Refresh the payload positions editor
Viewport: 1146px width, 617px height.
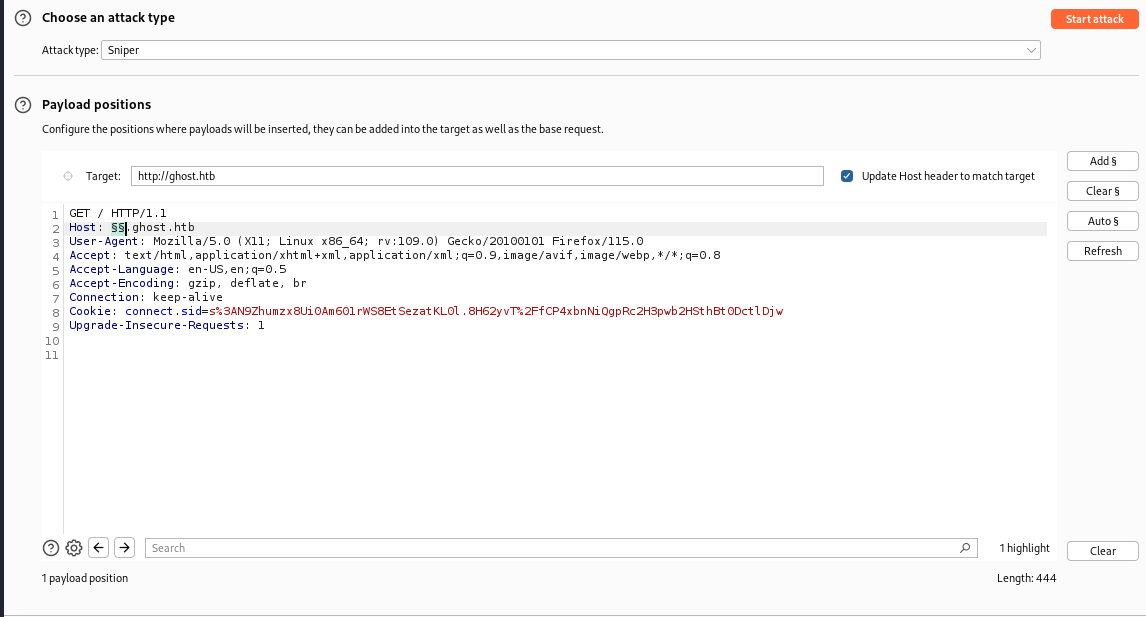pyautogui.click(x=1102, y=251)
